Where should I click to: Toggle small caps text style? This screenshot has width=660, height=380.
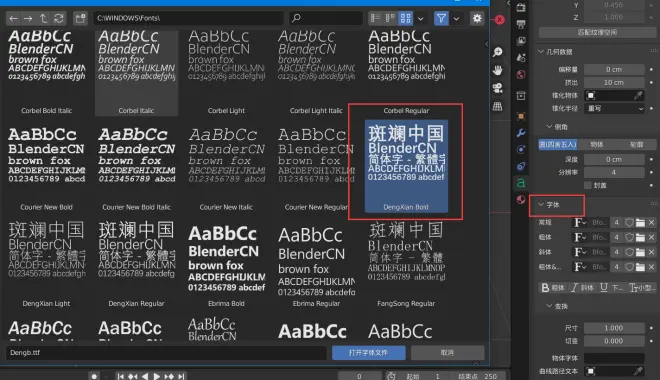point(641,288)
